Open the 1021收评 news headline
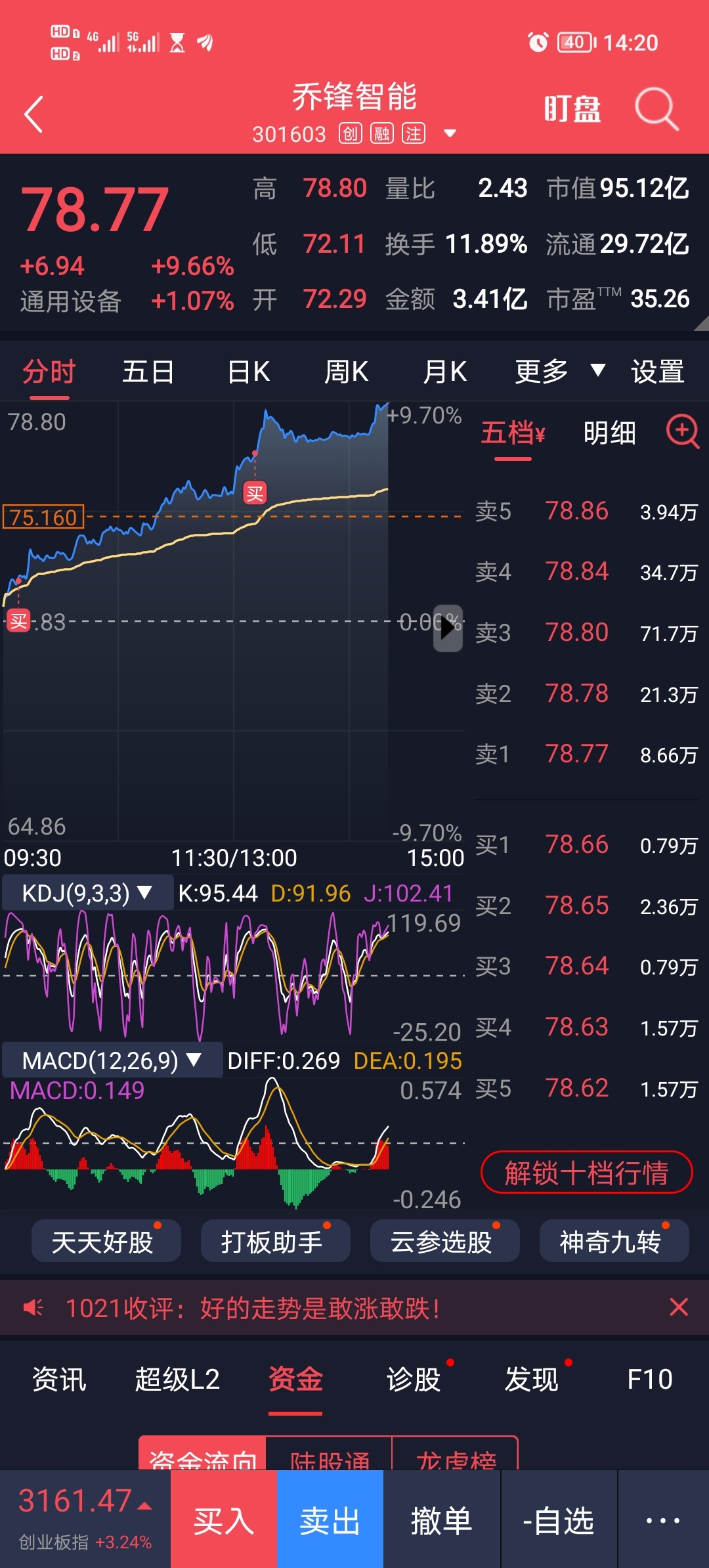 tap(253, 1308)
